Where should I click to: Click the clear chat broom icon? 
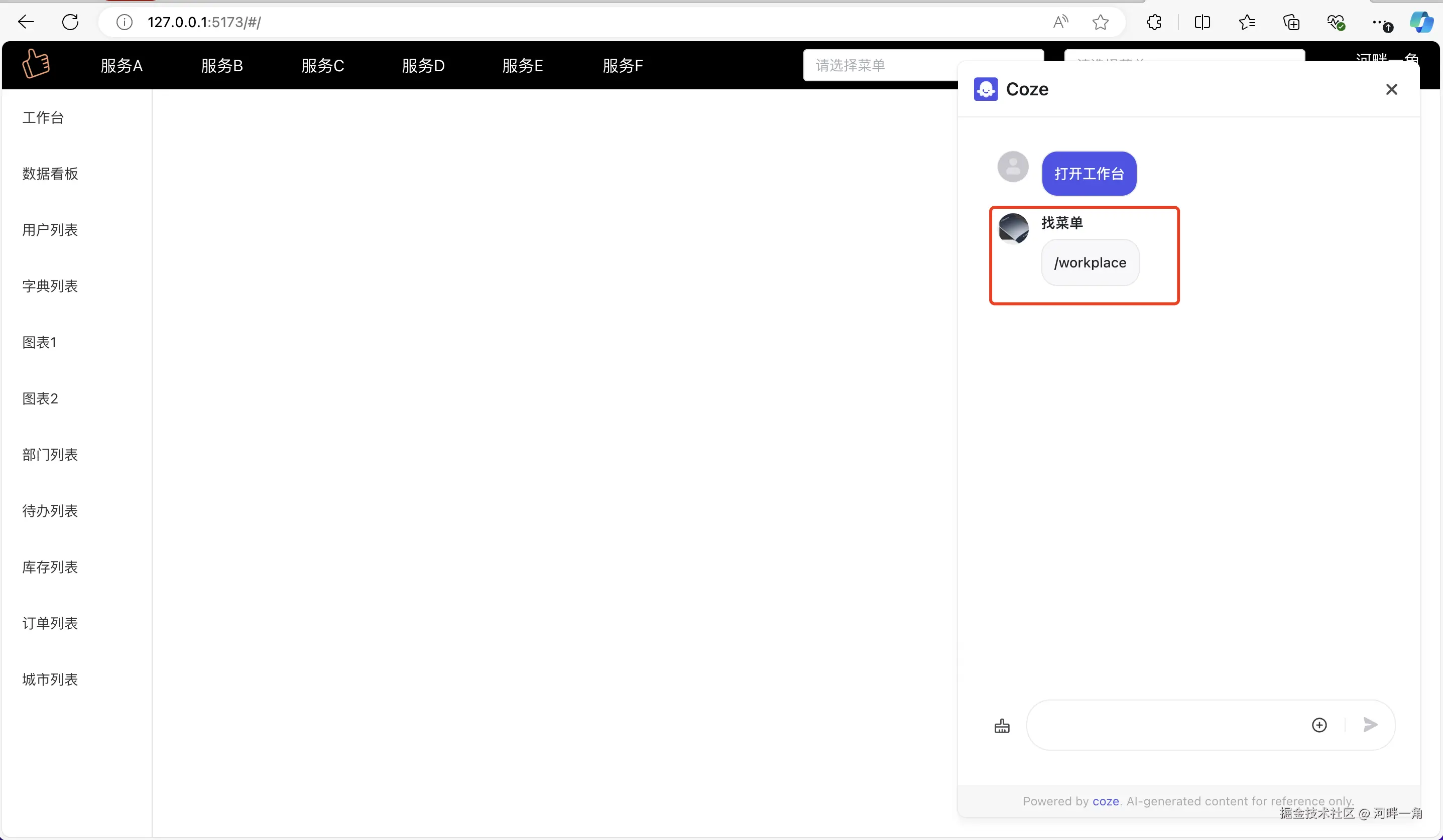(x=1002, y=726)
